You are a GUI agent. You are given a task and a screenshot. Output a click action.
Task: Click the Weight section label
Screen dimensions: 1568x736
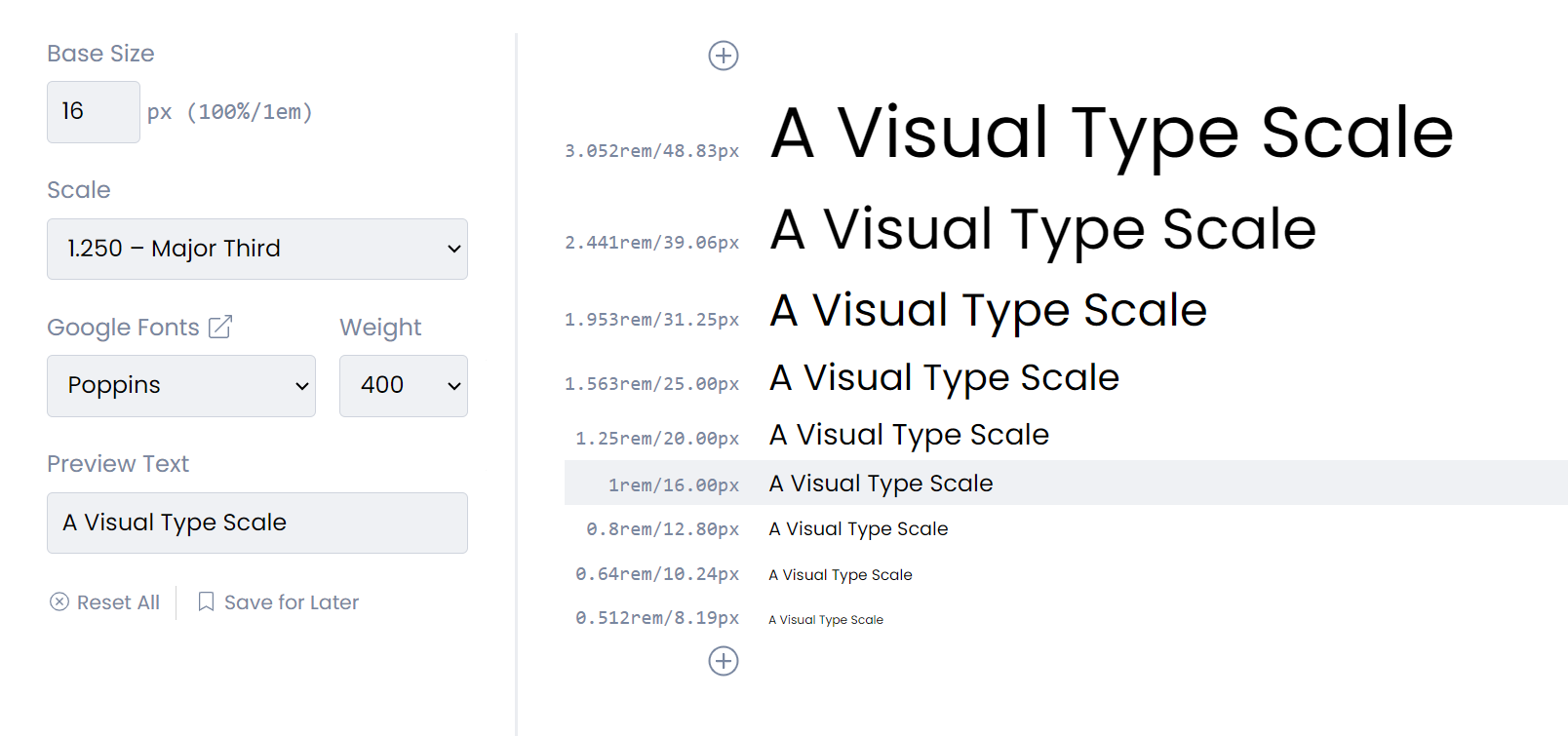coord(380,328)
